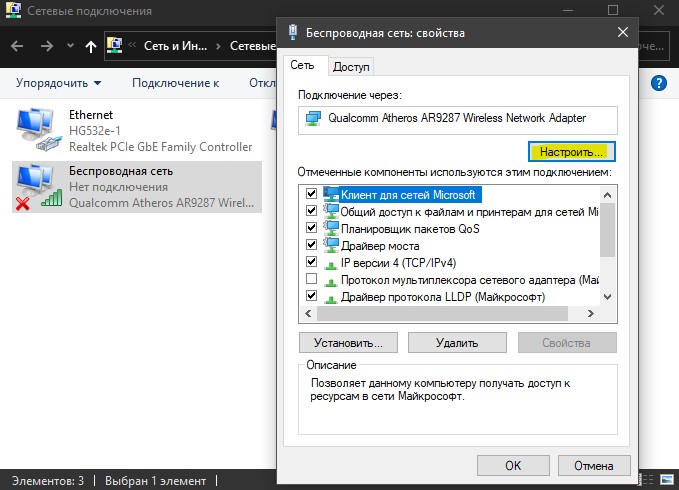679x490 pixels.
Task: Click the Qualcomm Atheros AR9287 adapter name field
Action: [x=458, y=120]
